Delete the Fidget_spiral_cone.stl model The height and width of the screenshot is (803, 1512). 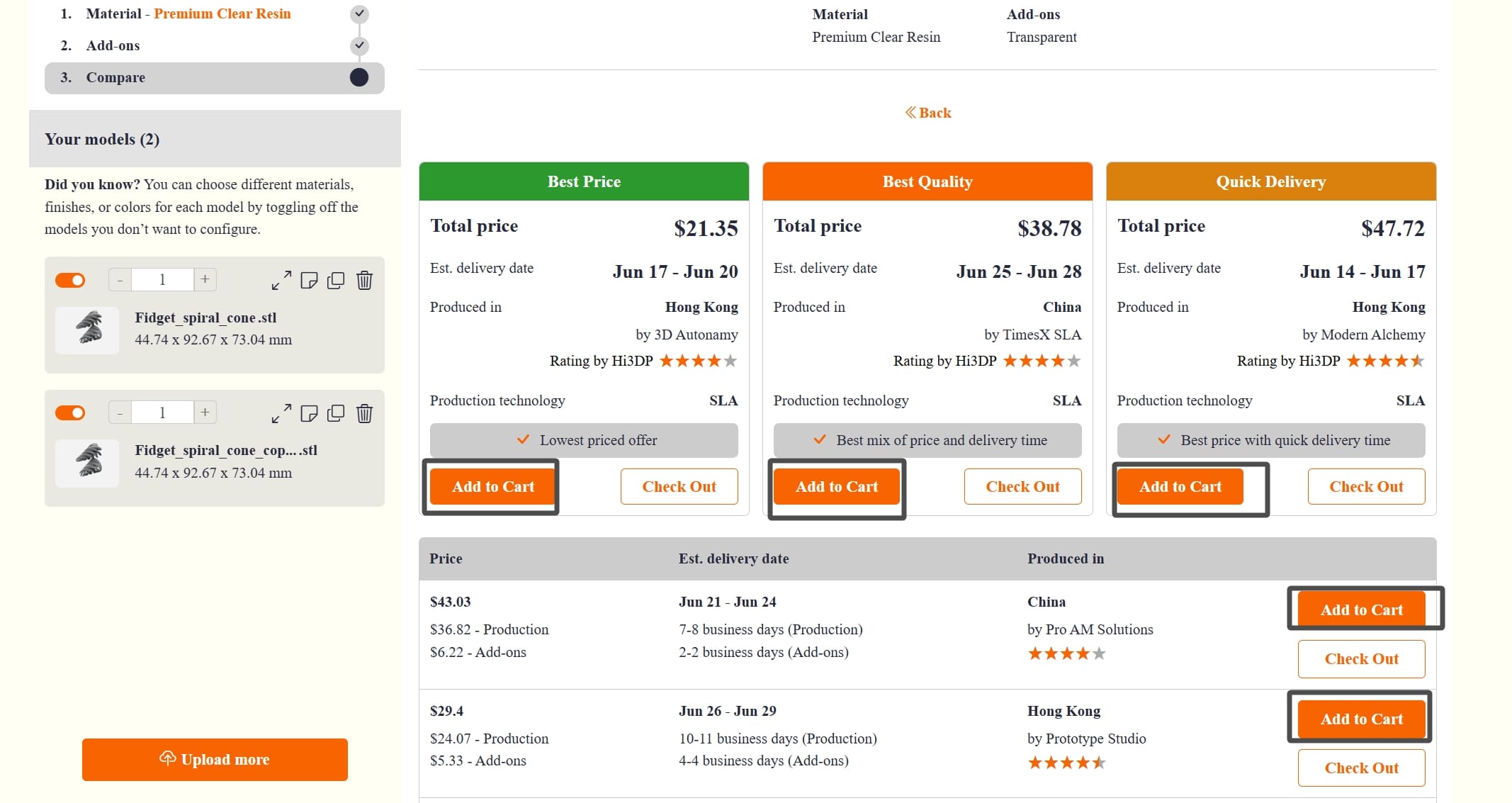click(x=364, y=280)
